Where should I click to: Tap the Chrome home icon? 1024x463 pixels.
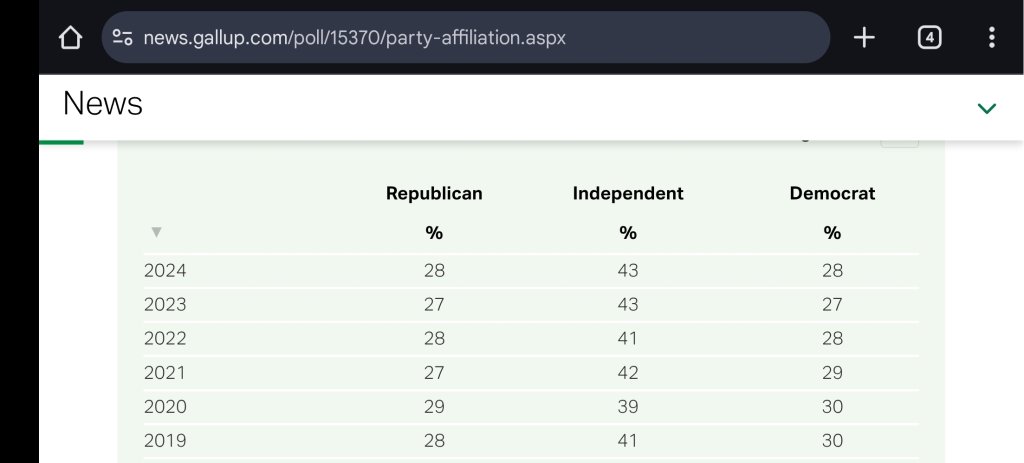(70, 38)
